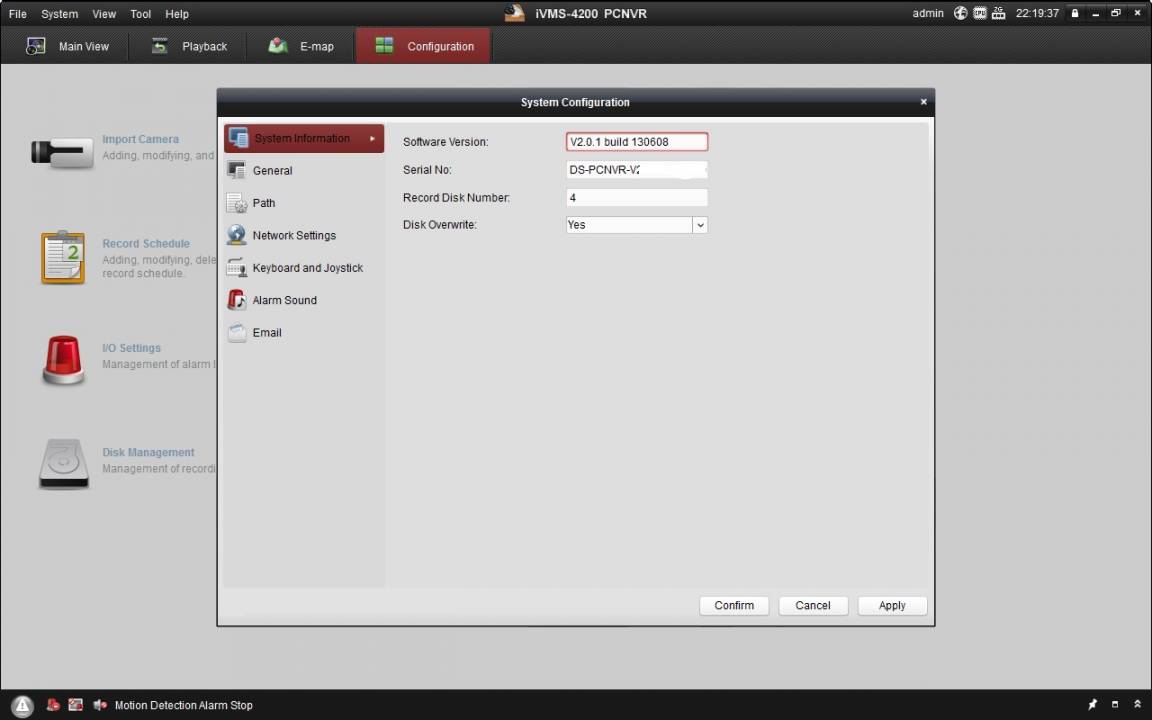The image size is (1152, 720).
Task: Click the CPU usage icon
Action: click(979, 13)
